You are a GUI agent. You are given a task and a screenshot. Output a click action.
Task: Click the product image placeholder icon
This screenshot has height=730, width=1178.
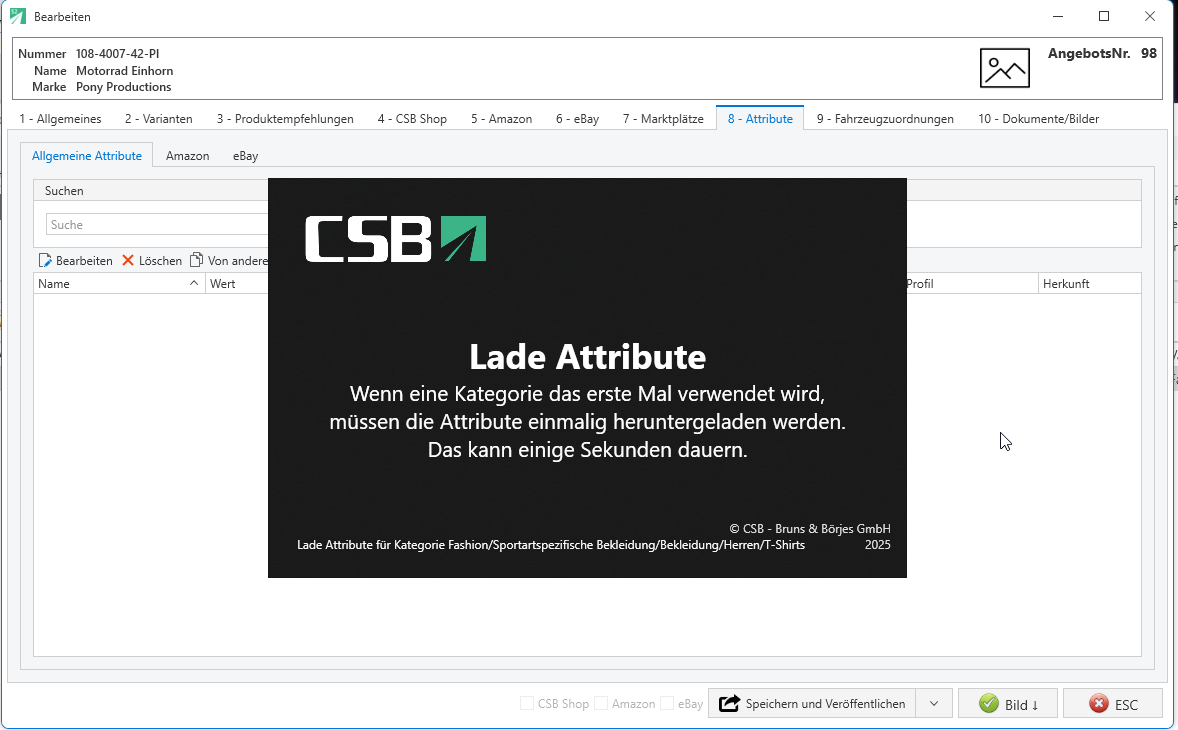(x=1004, y=68)
